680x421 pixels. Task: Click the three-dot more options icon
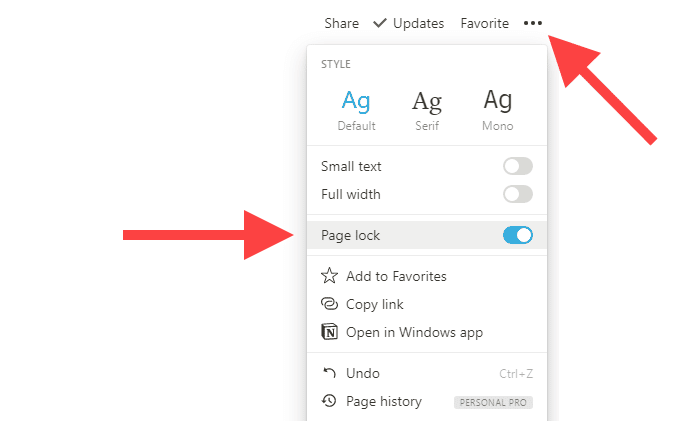(x=533, y=23)
